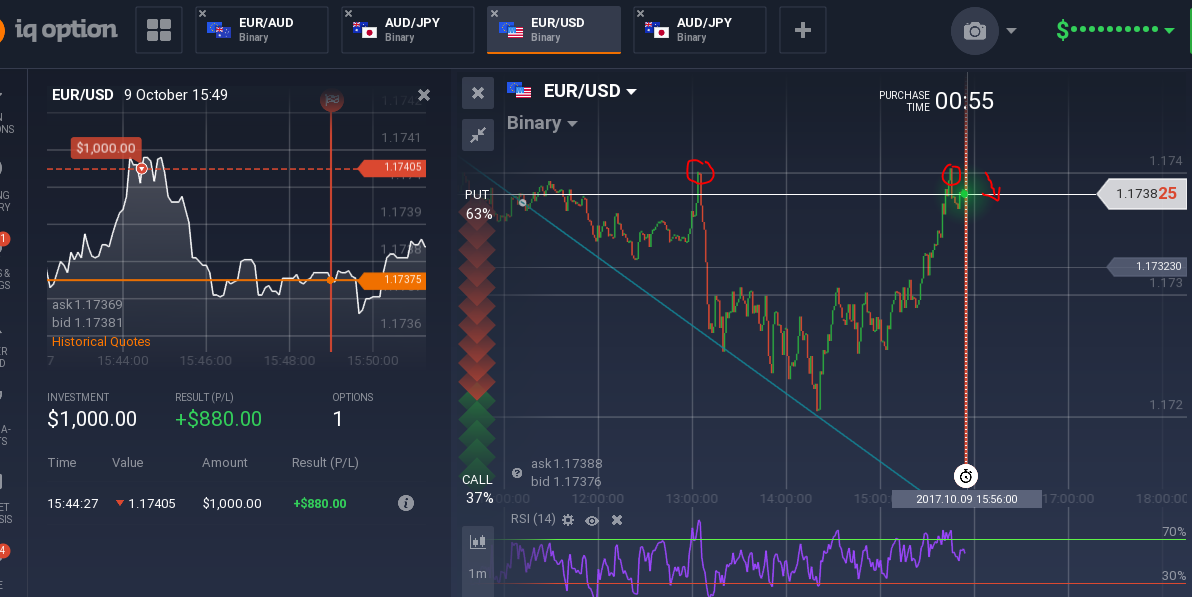The image size is (1192, 597).
Task: Click the 70% RSI overbought level label
Action: click(x=1174, y=532)
